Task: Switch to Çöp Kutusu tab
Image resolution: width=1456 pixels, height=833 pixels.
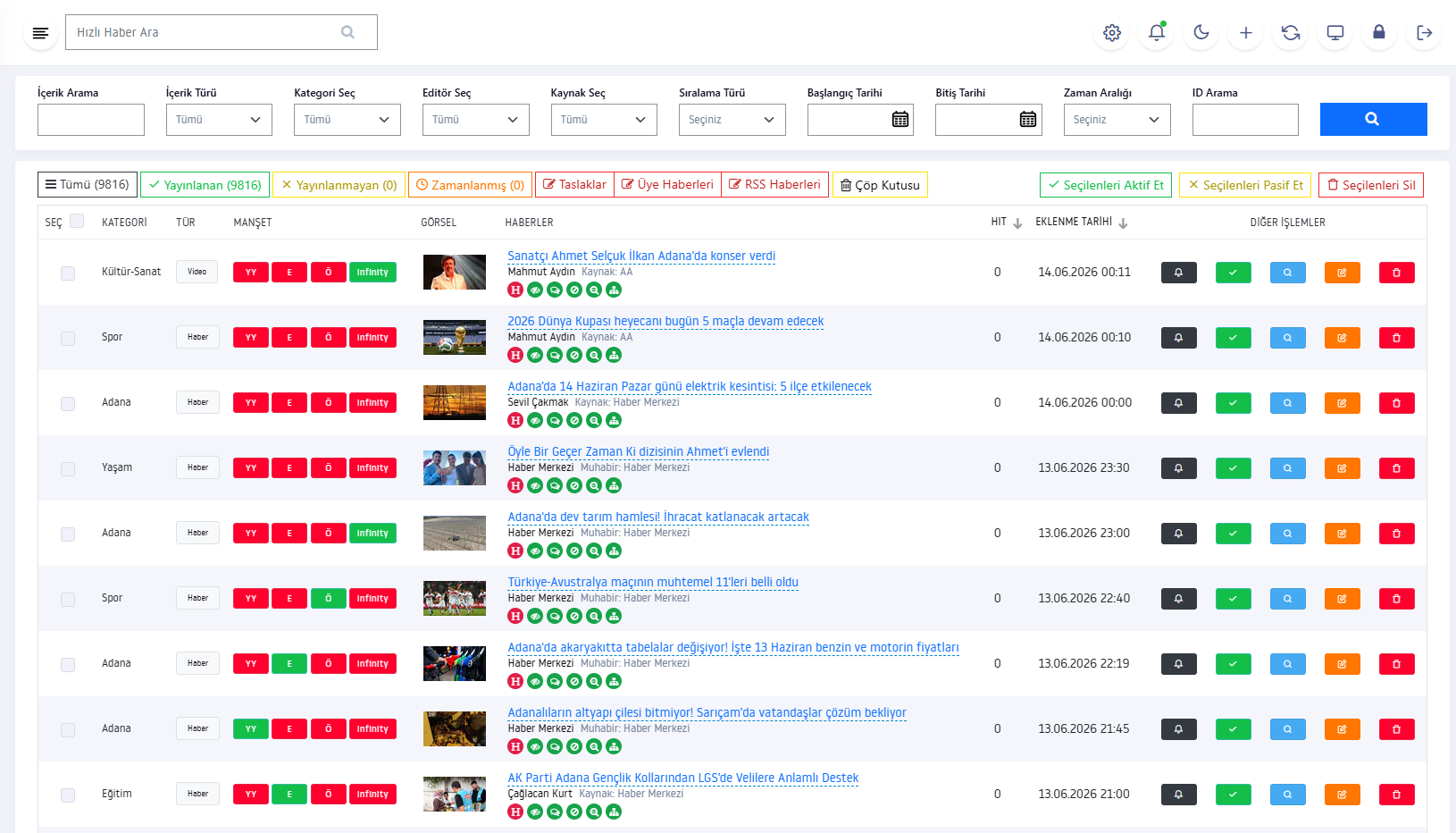Action: pos(880,185)
